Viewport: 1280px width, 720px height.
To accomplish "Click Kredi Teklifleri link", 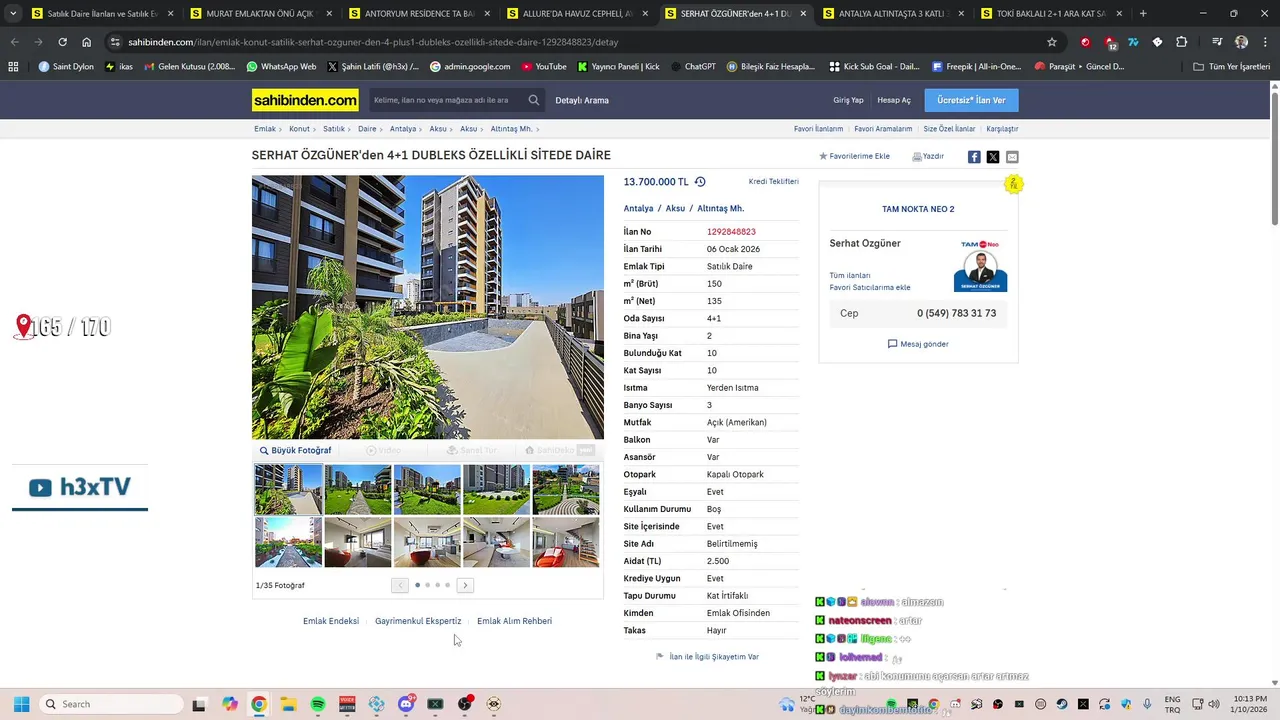I will coord(774,182).
